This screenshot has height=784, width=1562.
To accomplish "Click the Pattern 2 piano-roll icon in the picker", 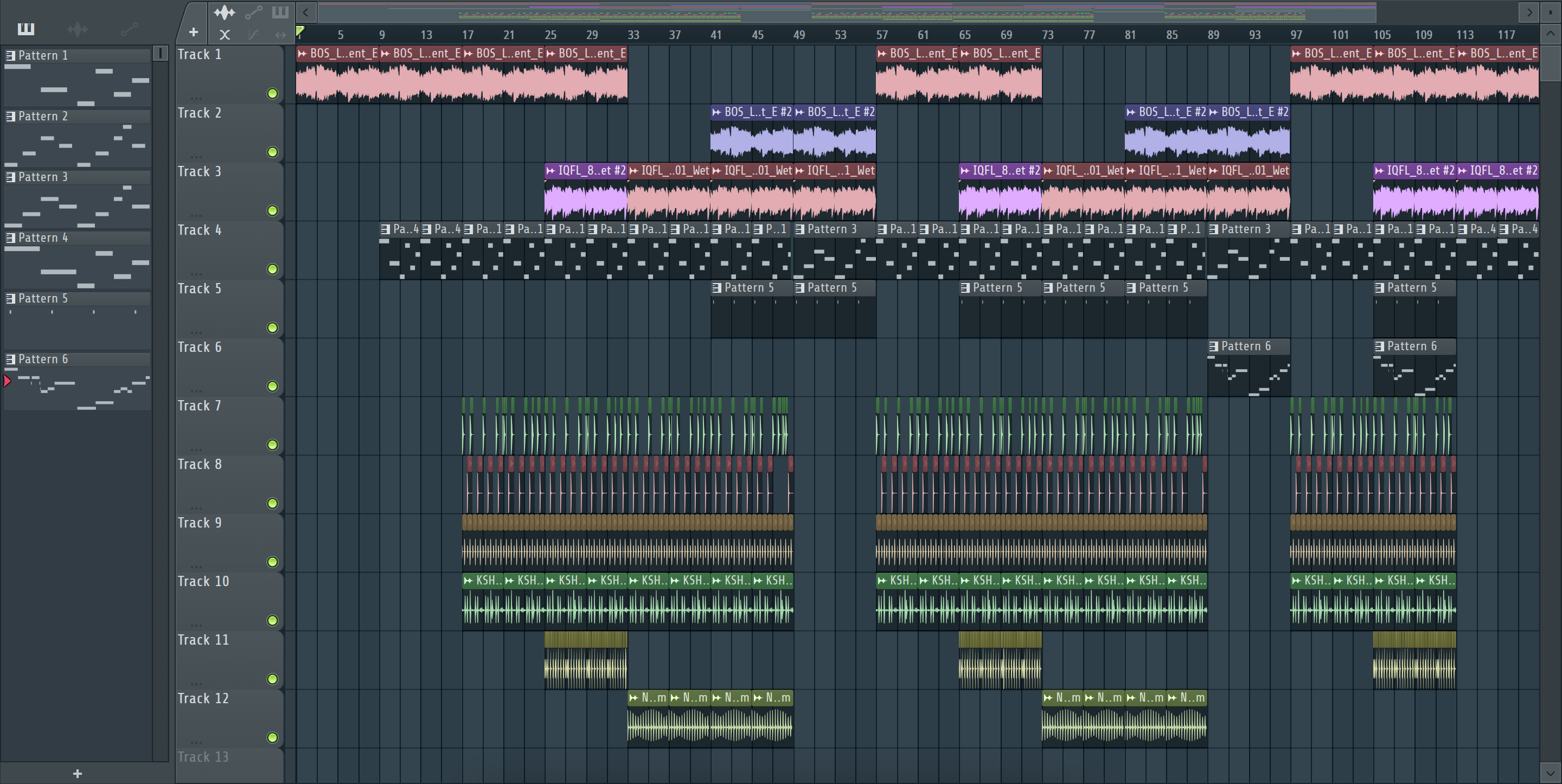I will click(10, 116).
